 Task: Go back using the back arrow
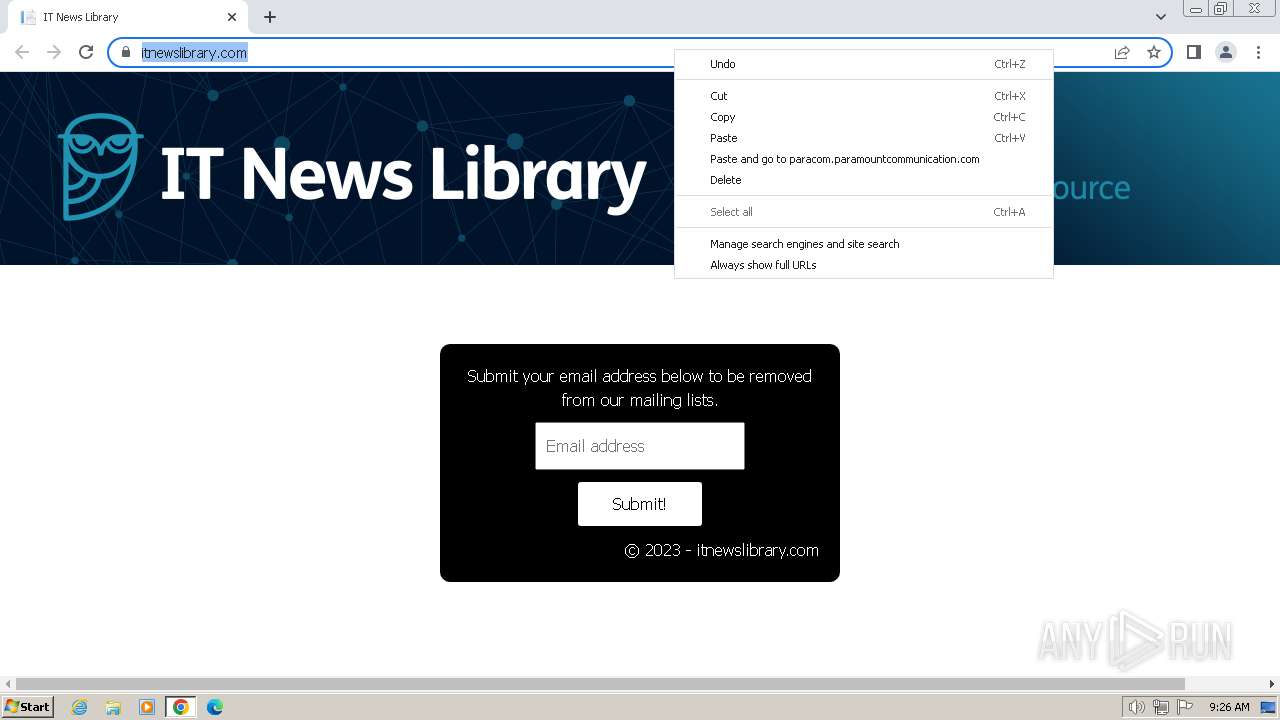(22, 52)
